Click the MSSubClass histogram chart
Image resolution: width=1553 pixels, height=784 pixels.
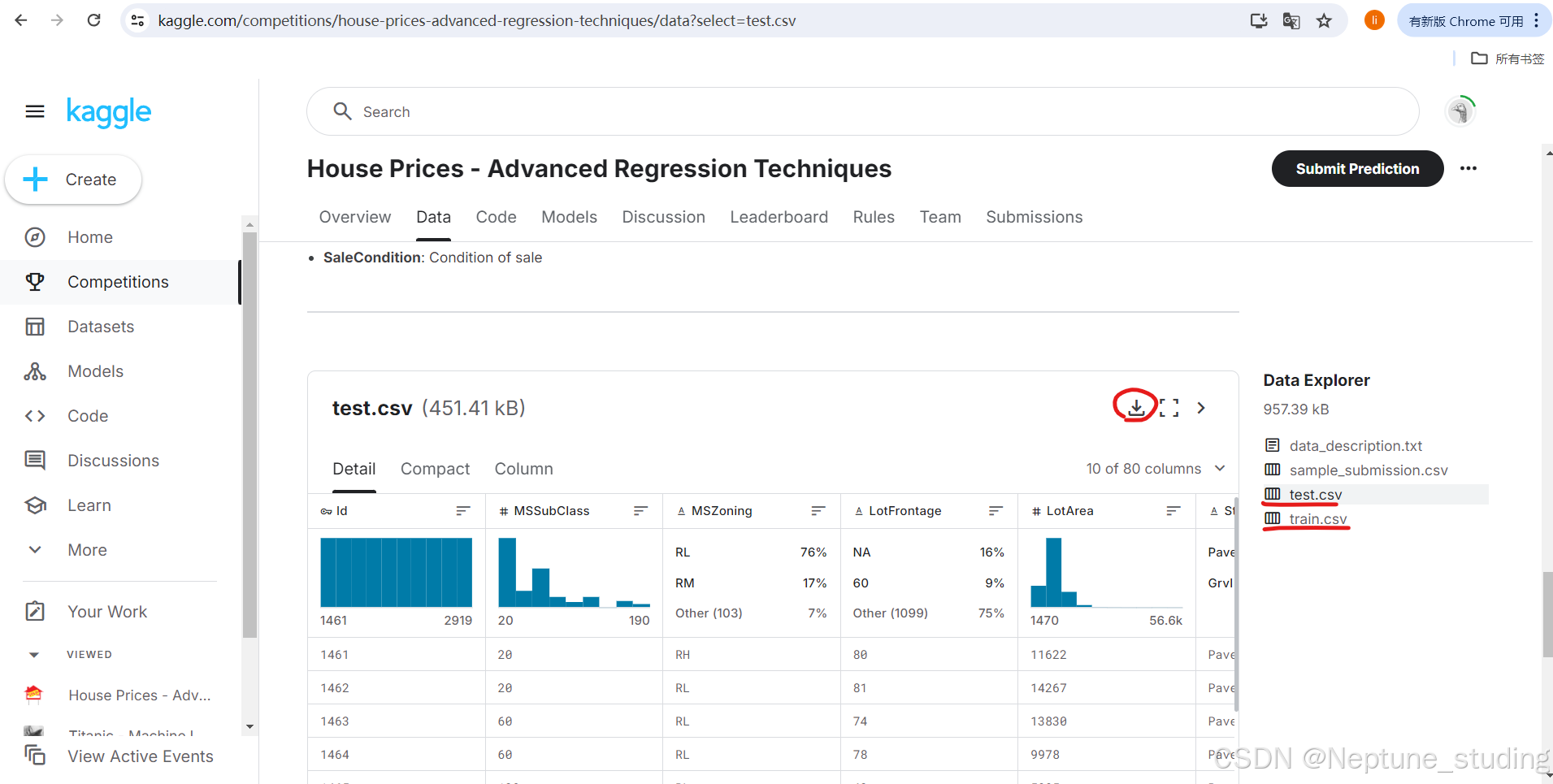click(574, 572)
